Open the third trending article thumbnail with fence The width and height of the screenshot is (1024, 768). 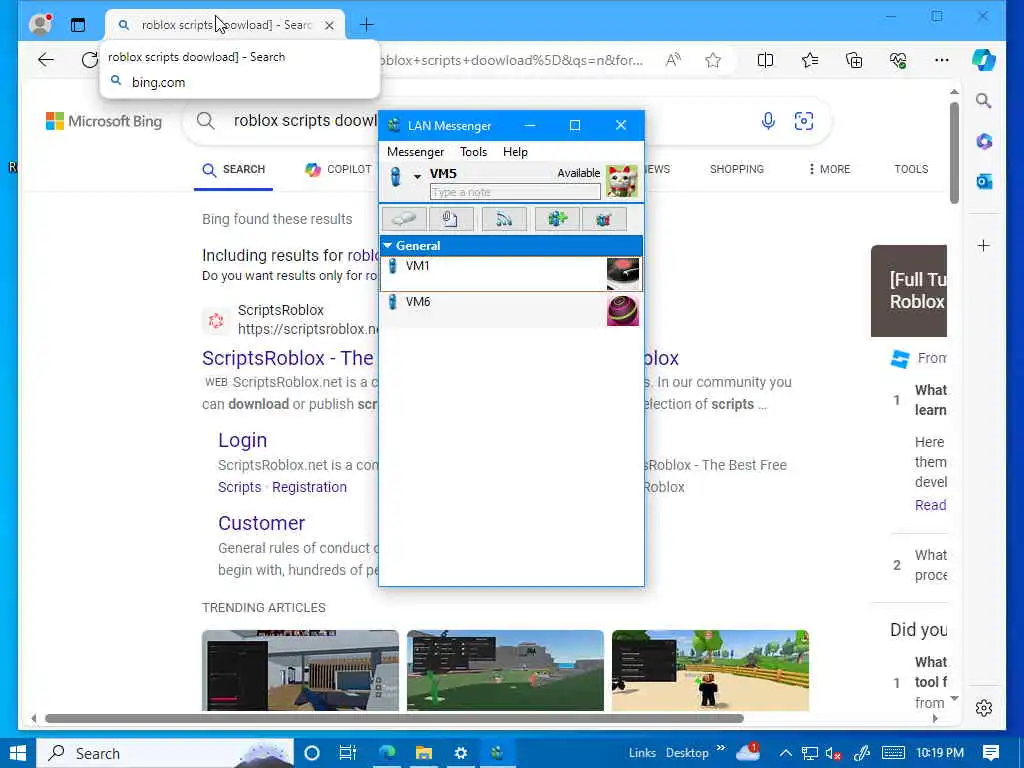[x=711, y=670]
